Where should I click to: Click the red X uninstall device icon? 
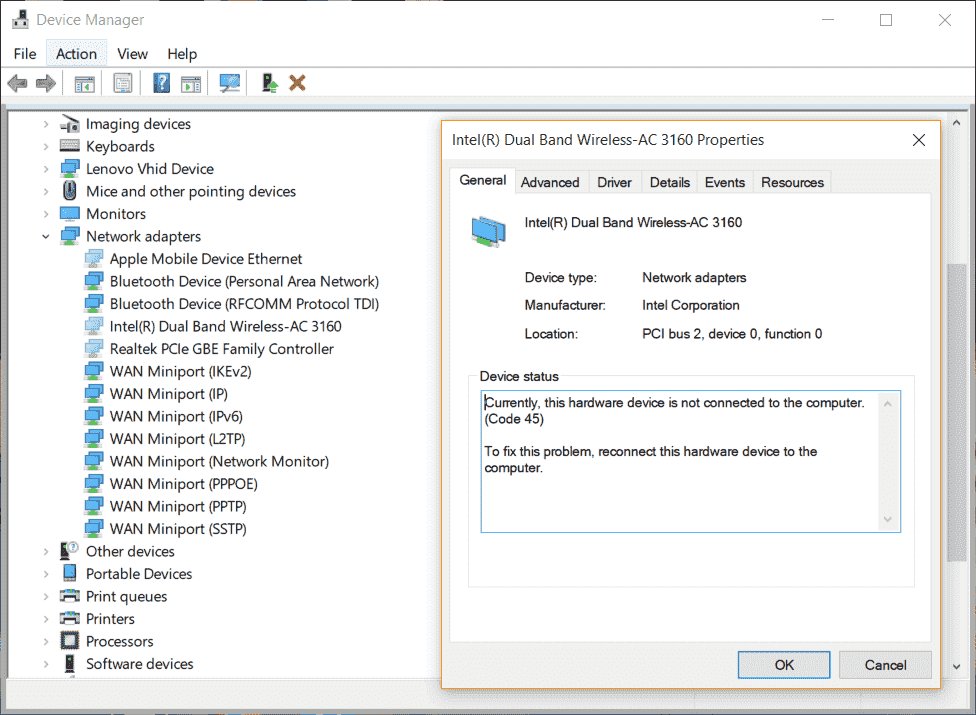click(297, 83)
